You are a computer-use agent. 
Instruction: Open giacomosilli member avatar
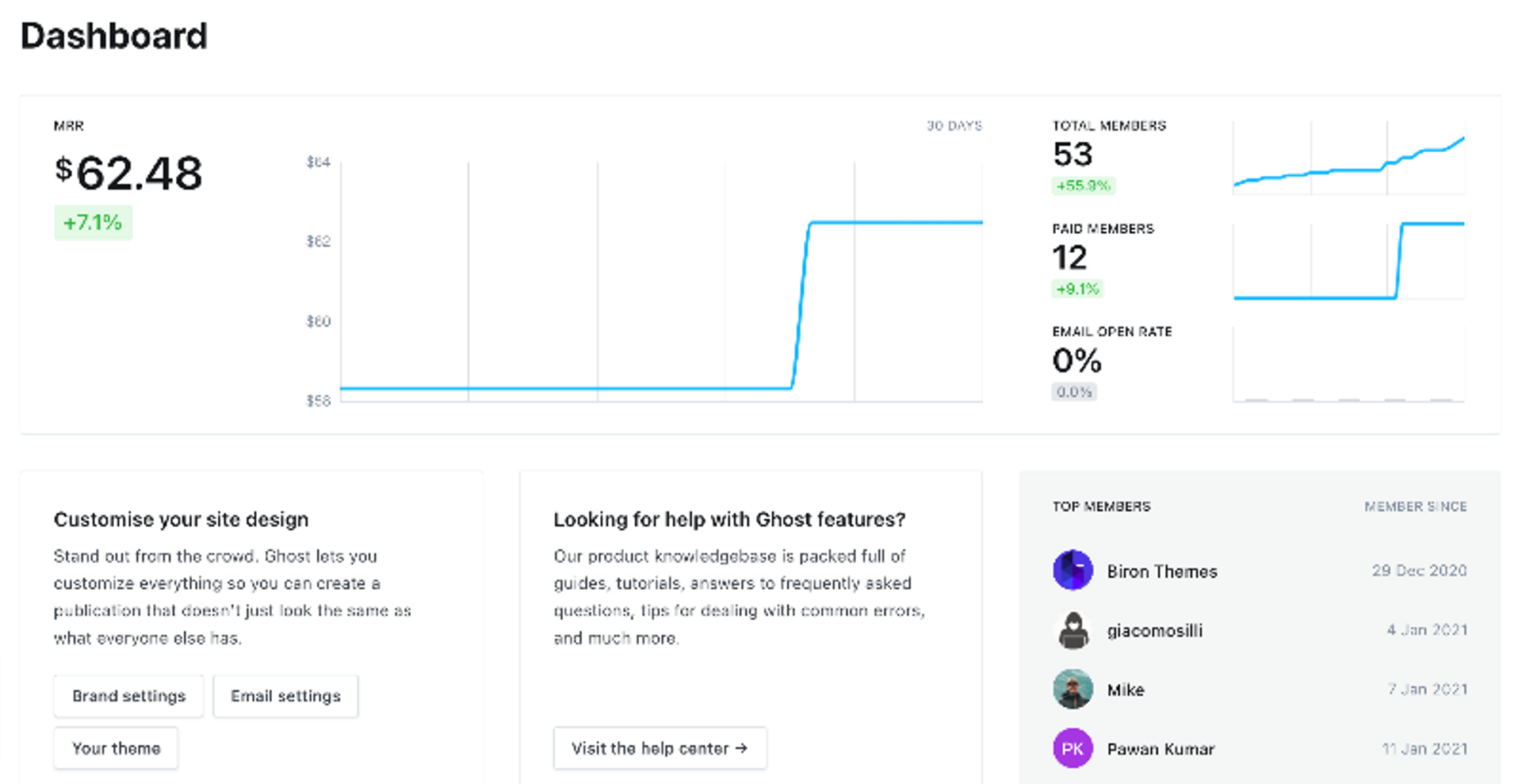point(1073,630)
